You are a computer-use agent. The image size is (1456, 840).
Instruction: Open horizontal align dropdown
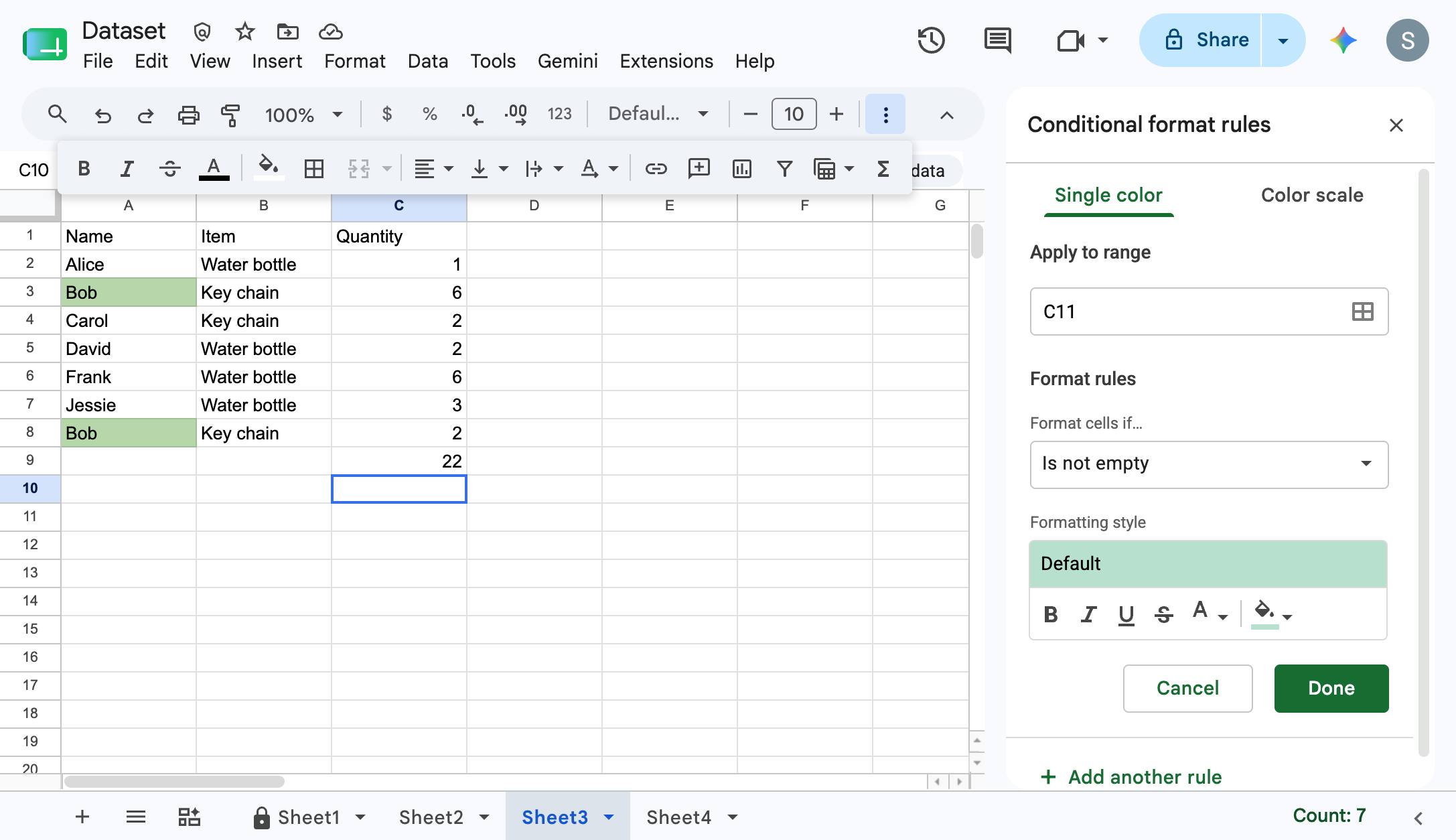(x=433, y=169)
